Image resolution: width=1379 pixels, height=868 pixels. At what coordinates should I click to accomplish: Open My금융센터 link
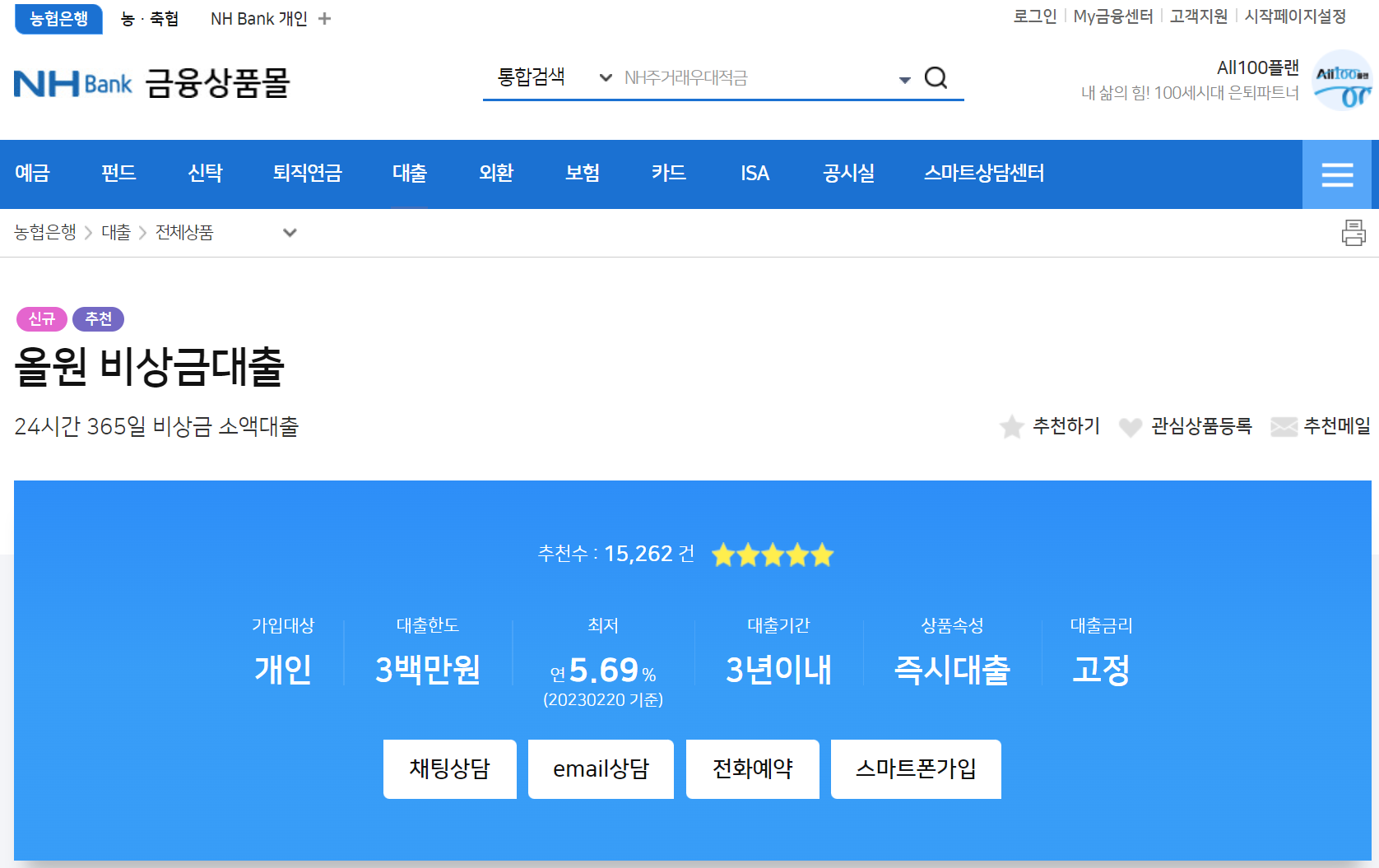click(x=1113, y=16)
